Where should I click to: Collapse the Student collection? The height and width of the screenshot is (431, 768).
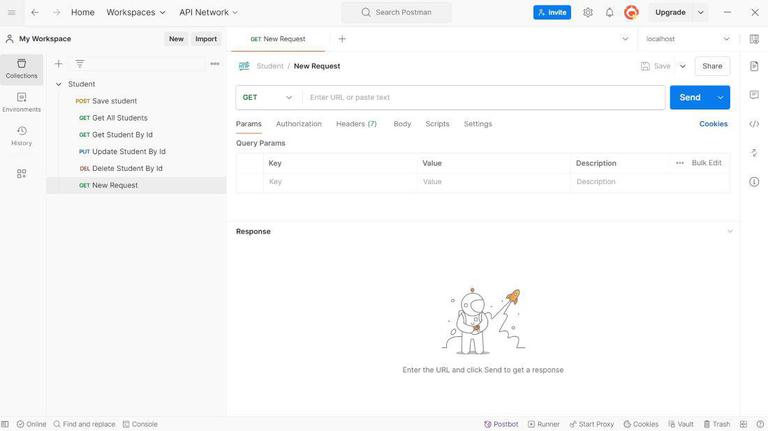59,84
